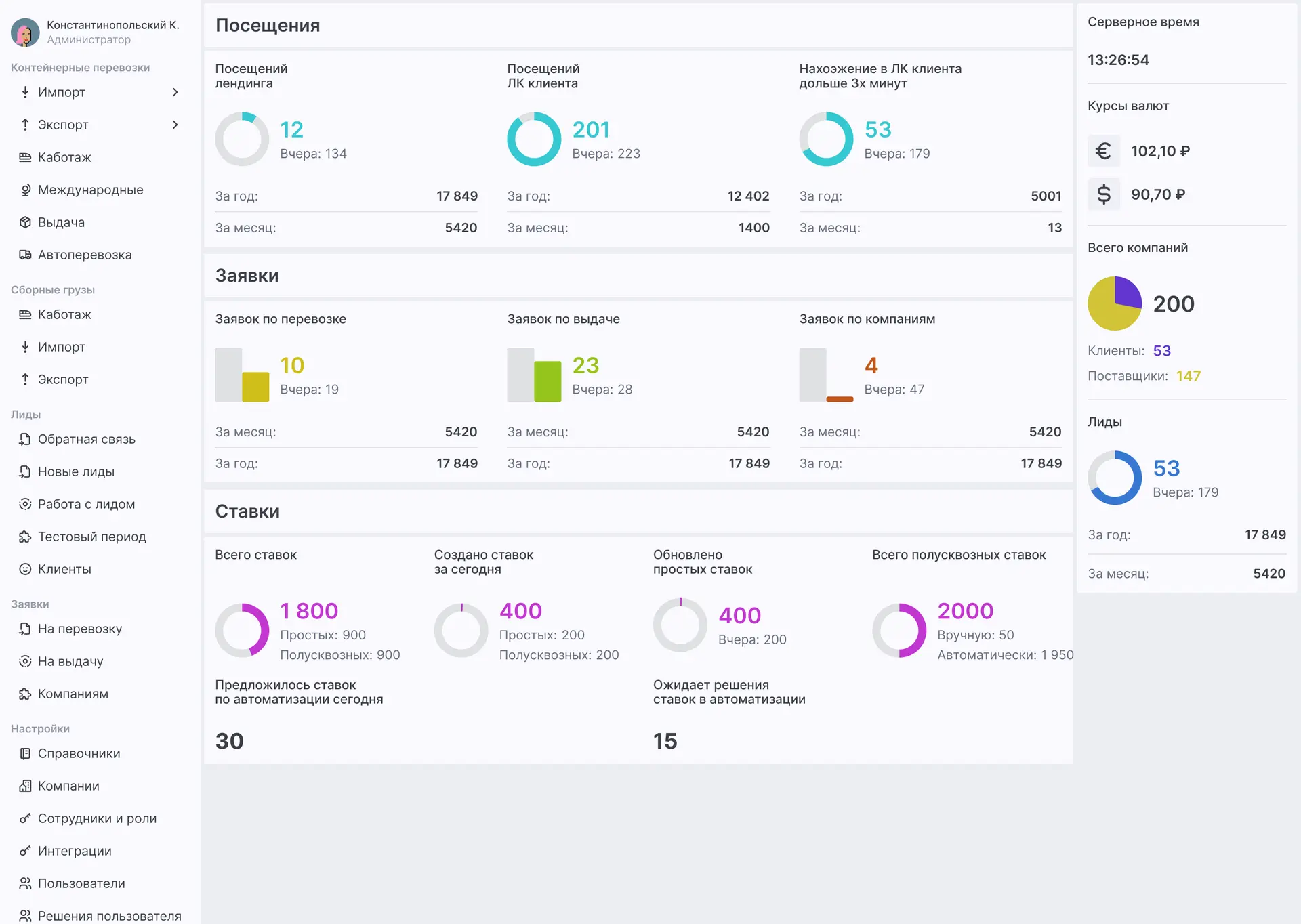The width and height of the screenshot is (1301, 924).
Task: Click the Выдача box icon
Action: point(25,222)
